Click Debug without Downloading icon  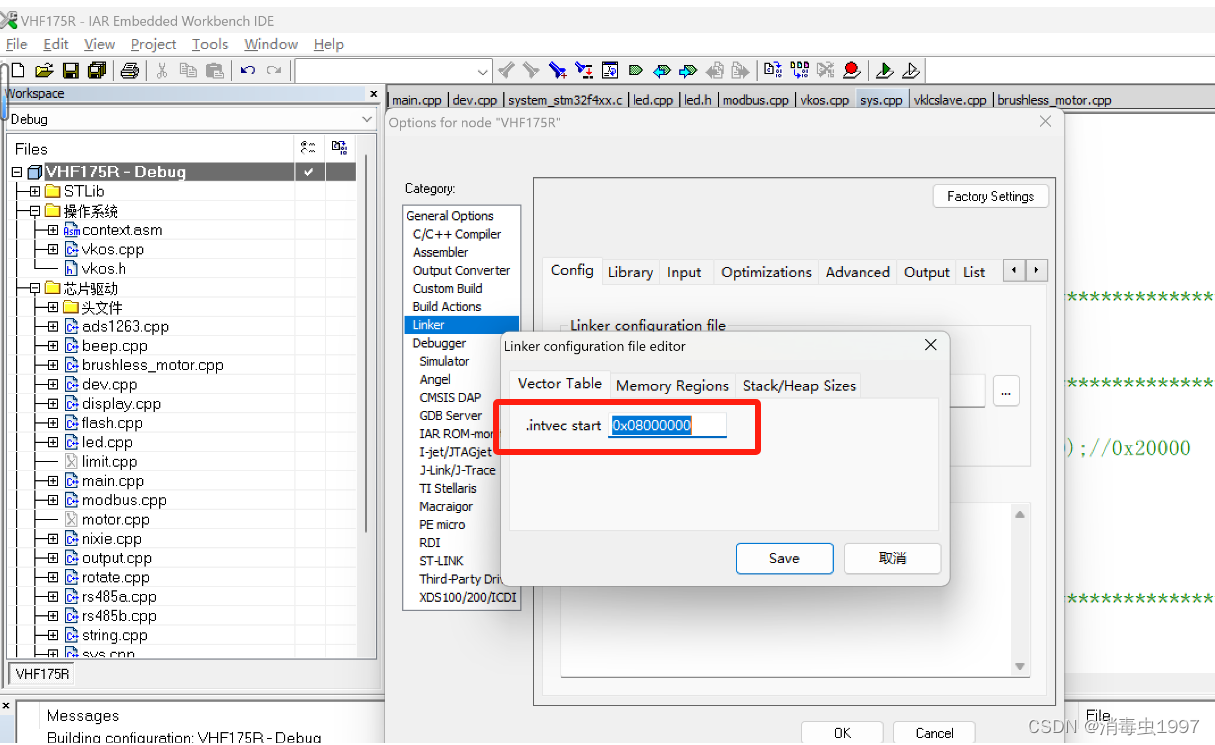pos(911,70)
